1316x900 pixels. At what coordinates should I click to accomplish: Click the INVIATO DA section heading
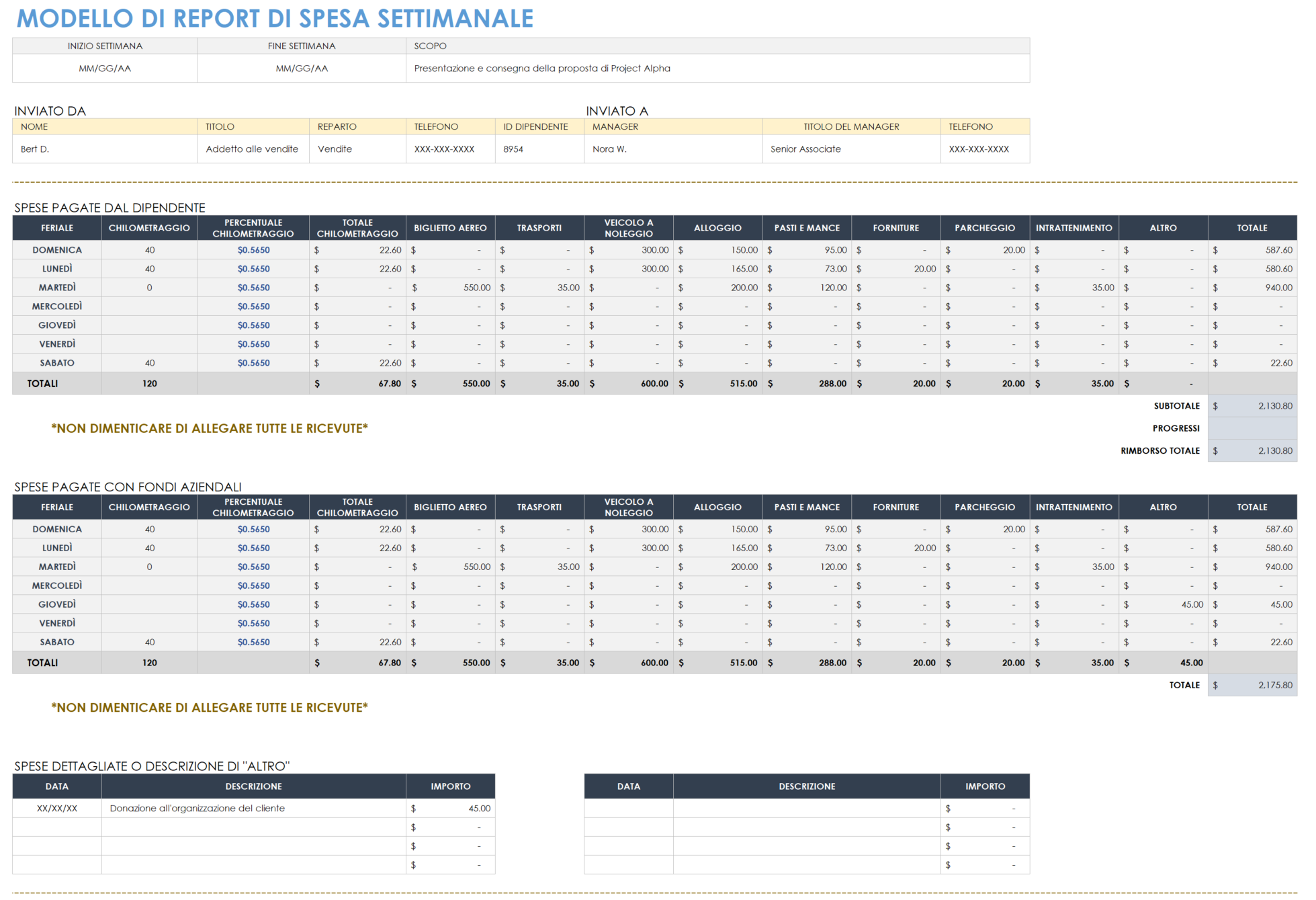(50, 111)
